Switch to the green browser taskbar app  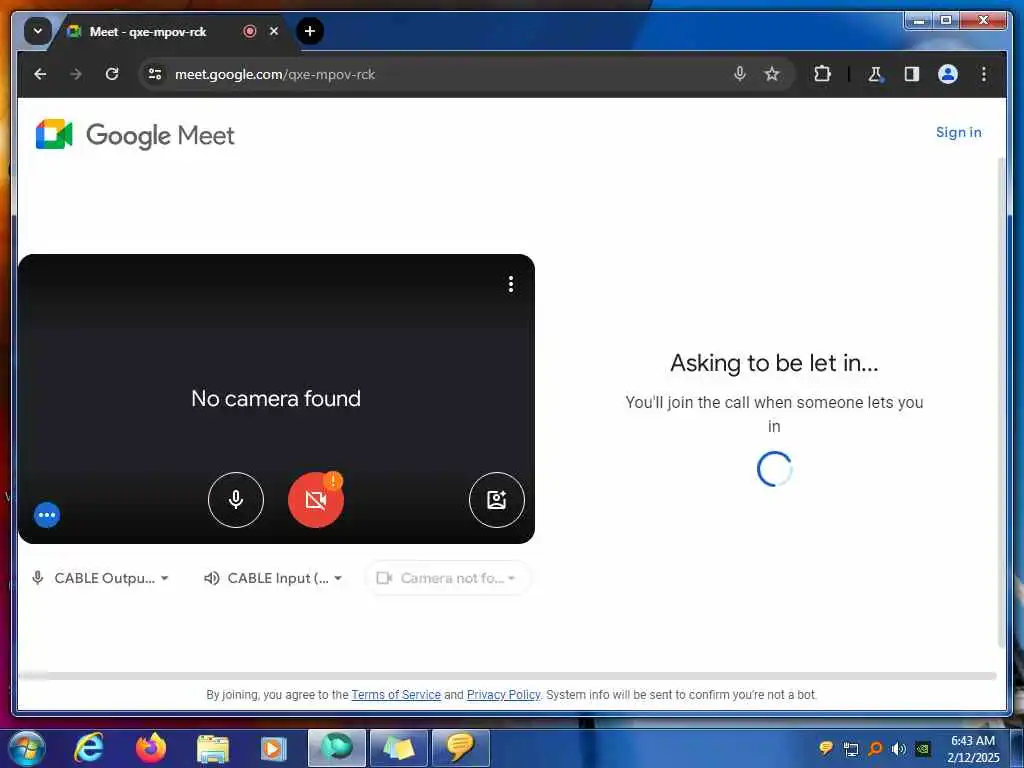pos(337,748)
